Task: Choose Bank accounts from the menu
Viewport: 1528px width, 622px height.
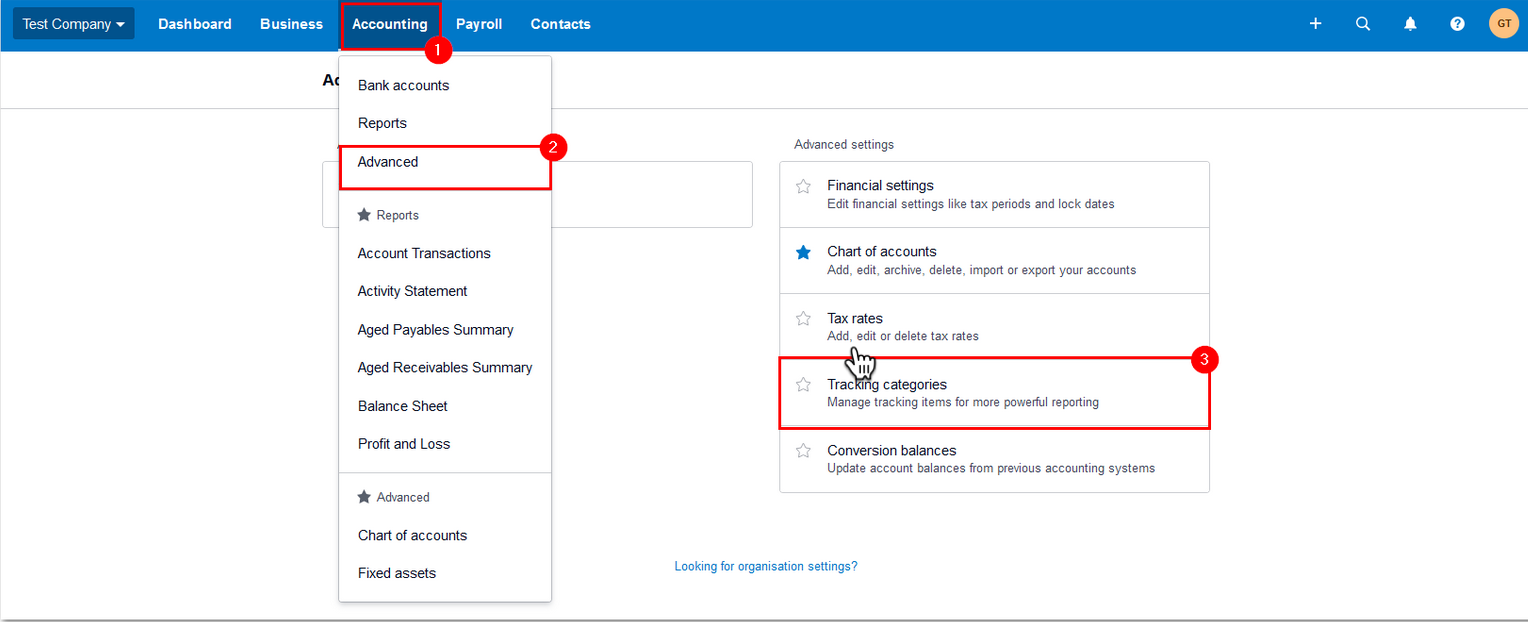Action: [403, 86]
